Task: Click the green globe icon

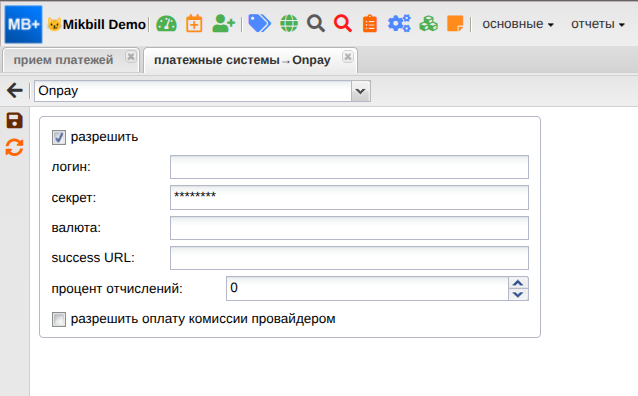Action: (289, 24)
